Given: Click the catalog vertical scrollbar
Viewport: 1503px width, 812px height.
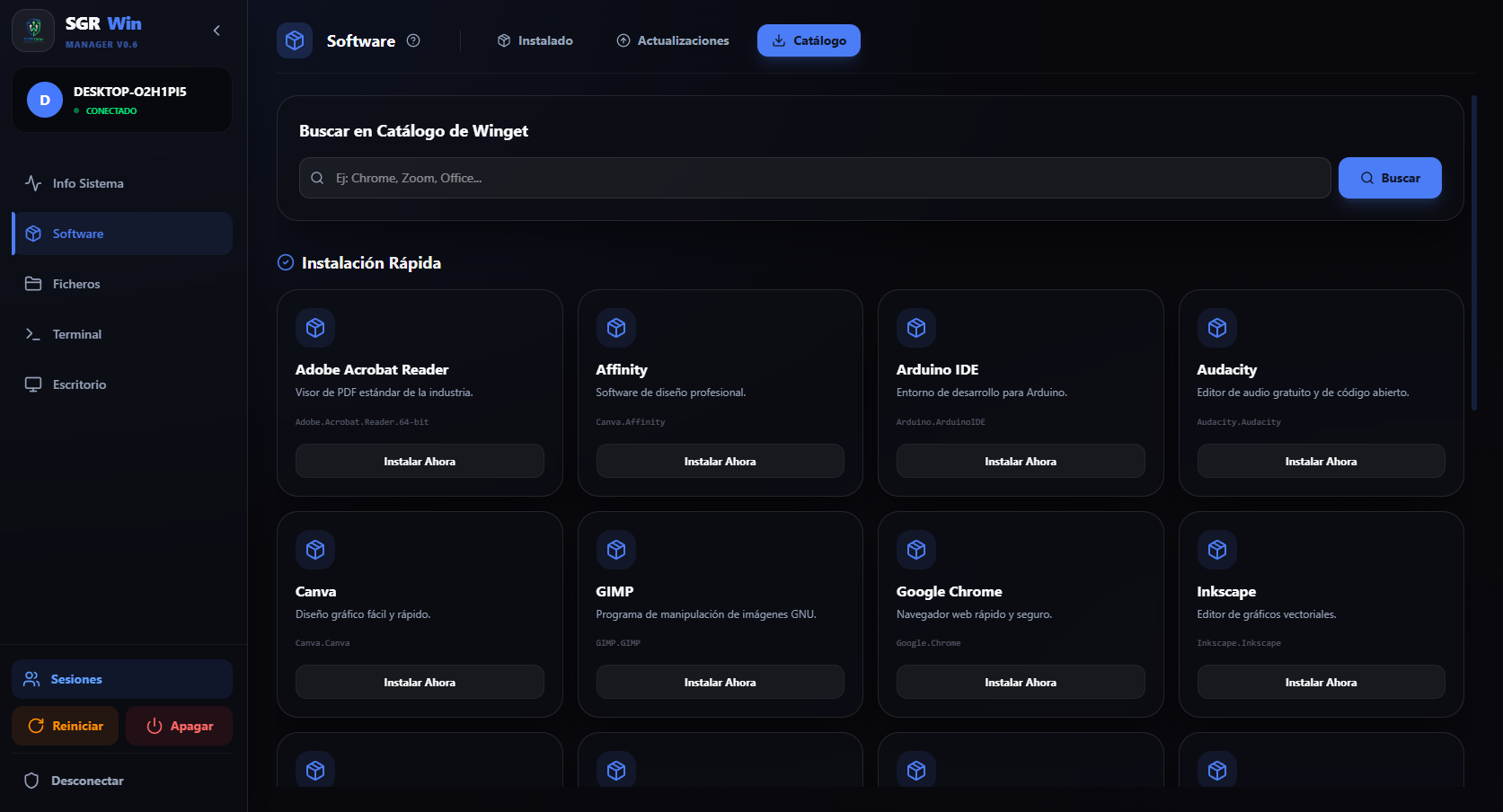Looking at the screenshot, I should (1473, 252).
